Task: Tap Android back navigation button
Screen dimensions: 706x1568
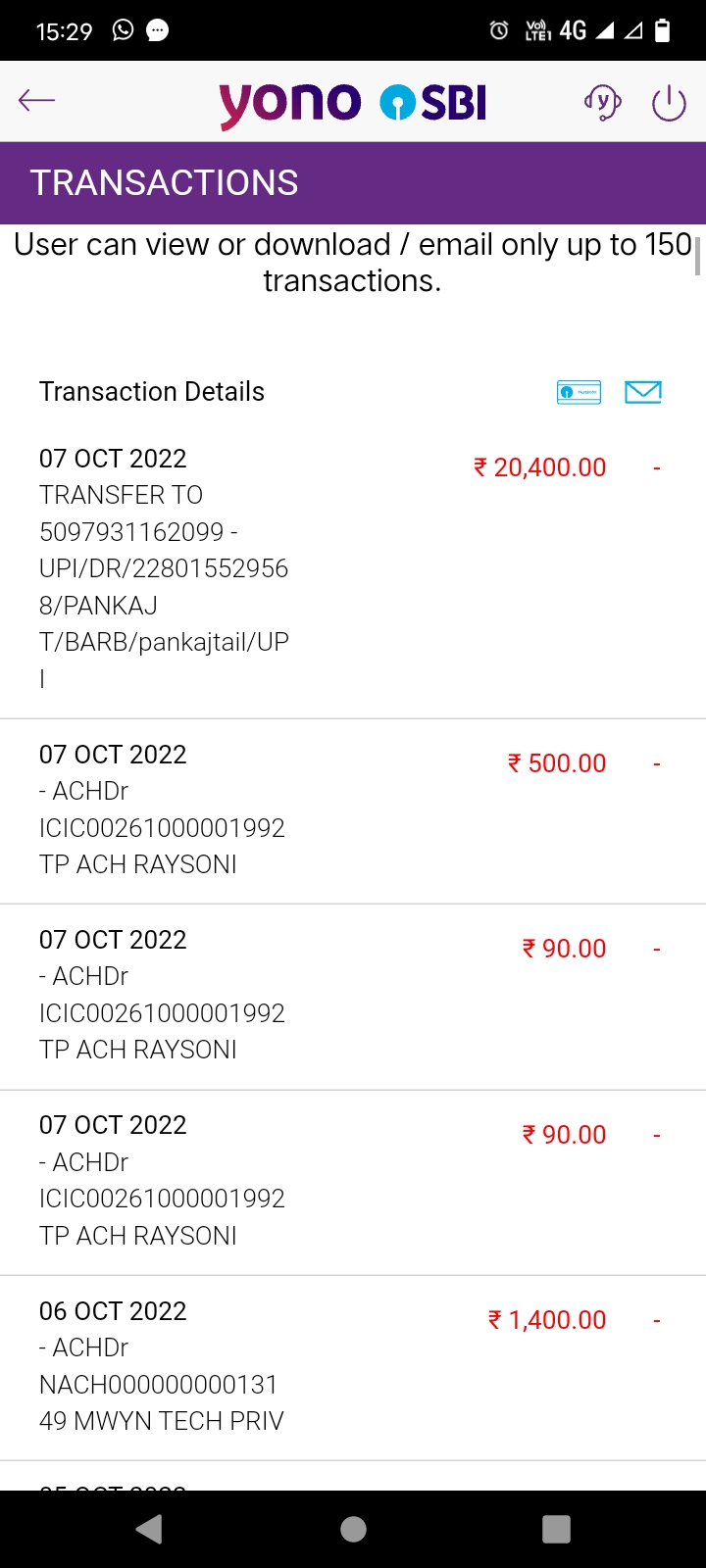Action: (x=149, y=1529)
